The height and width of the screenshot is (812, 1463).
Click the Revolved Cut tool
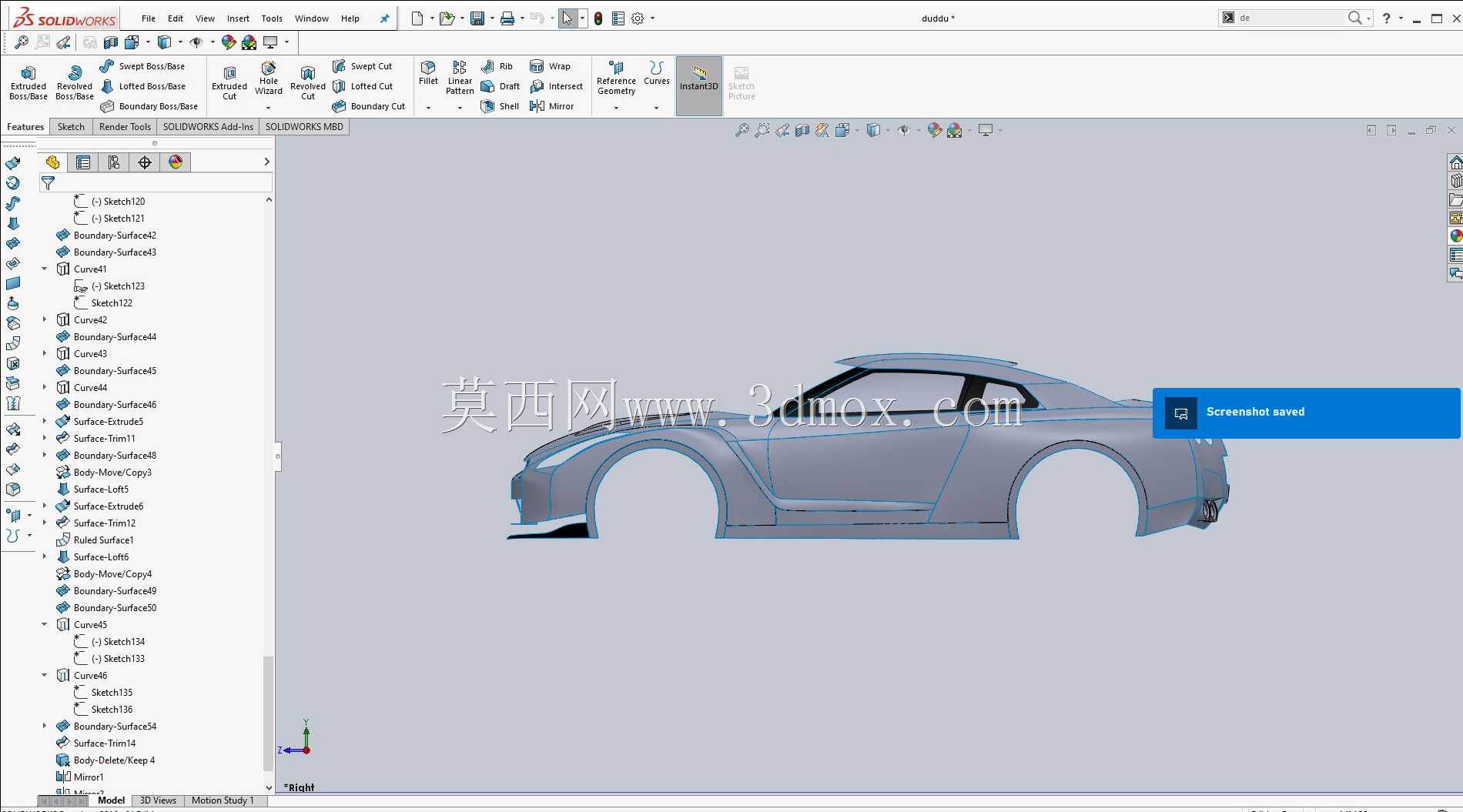point(308,82)
